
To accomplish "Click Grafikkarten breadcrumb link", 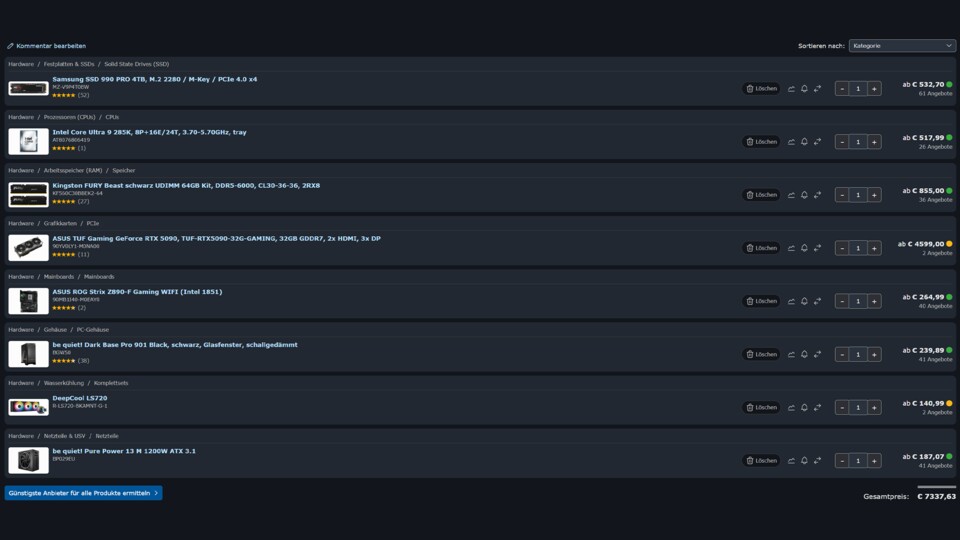I will coord(60,223).
